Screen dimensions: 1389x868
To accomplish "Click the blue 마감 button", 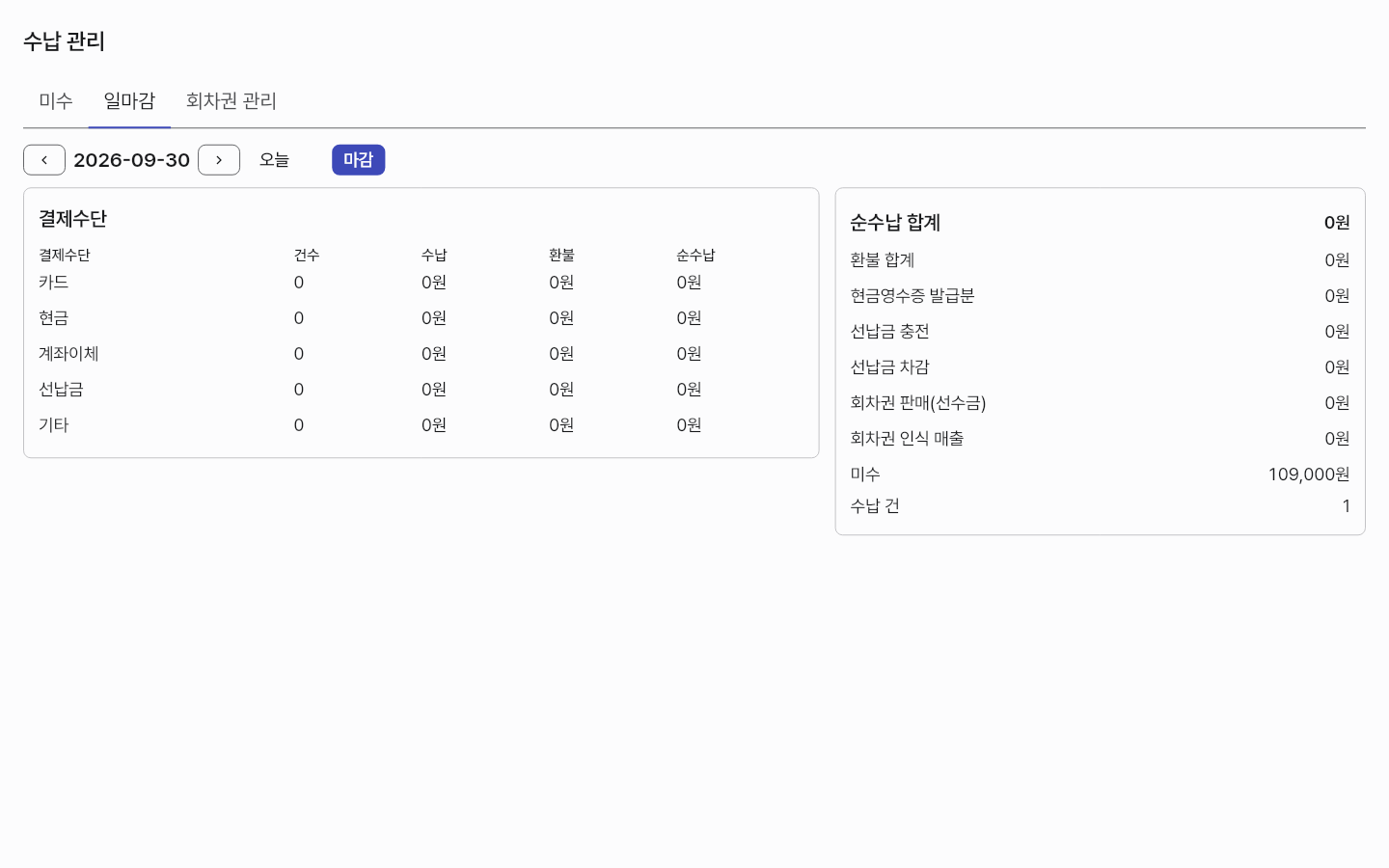I will (359, 160).
